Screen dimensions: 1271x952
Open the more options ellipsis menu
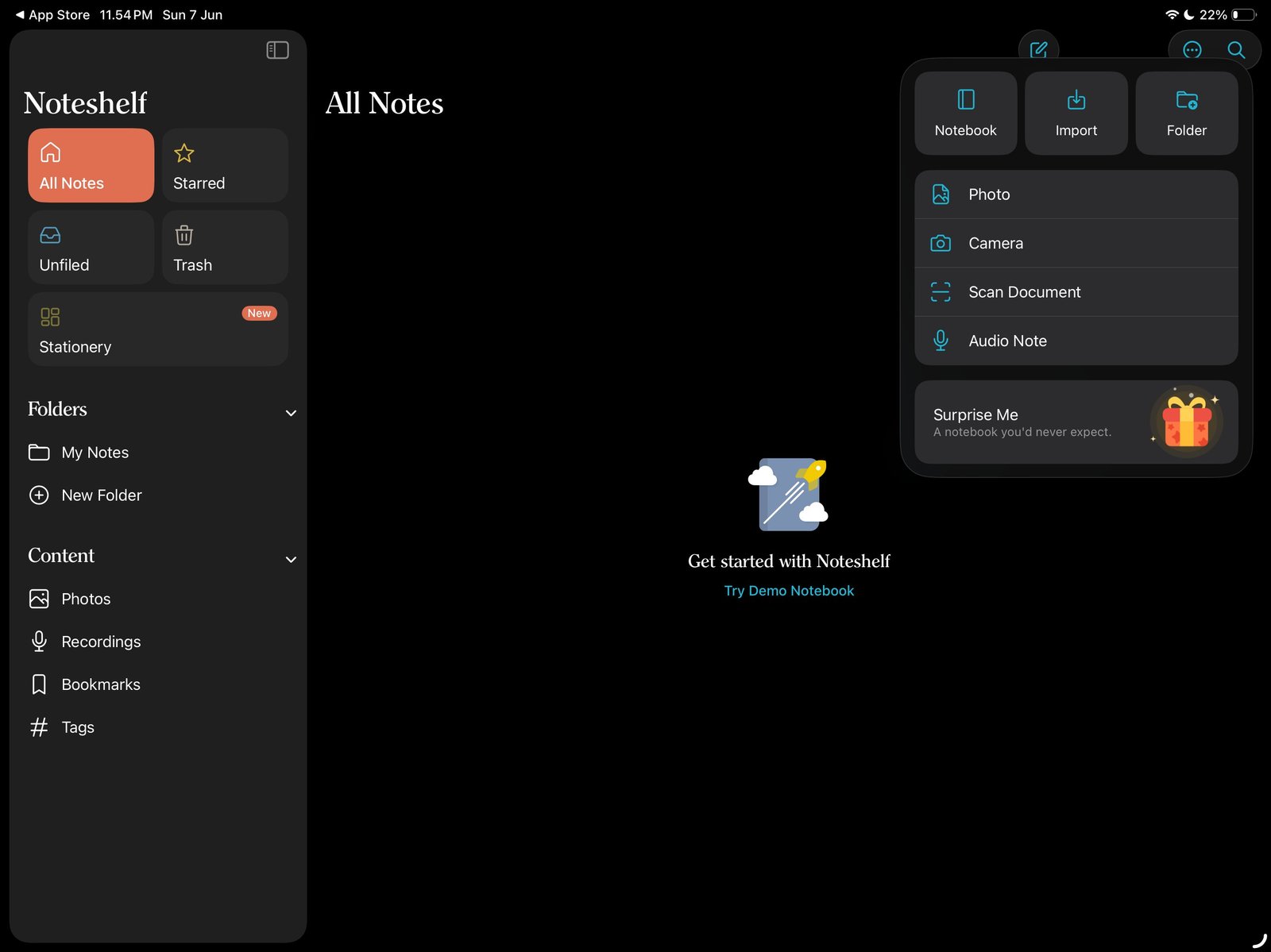click(x=1192, y=50)
